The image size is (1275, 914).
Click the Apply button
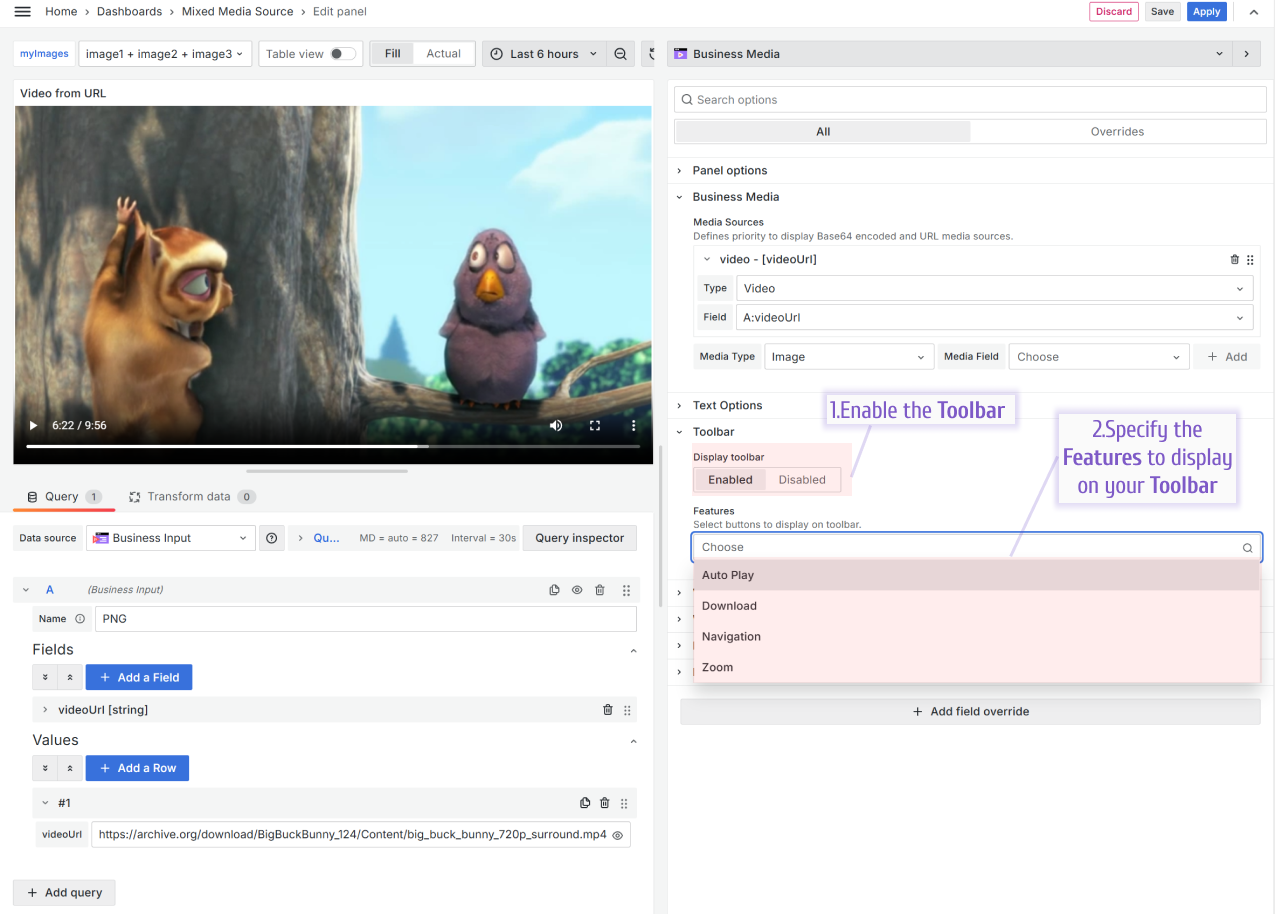pos(1206,12)
